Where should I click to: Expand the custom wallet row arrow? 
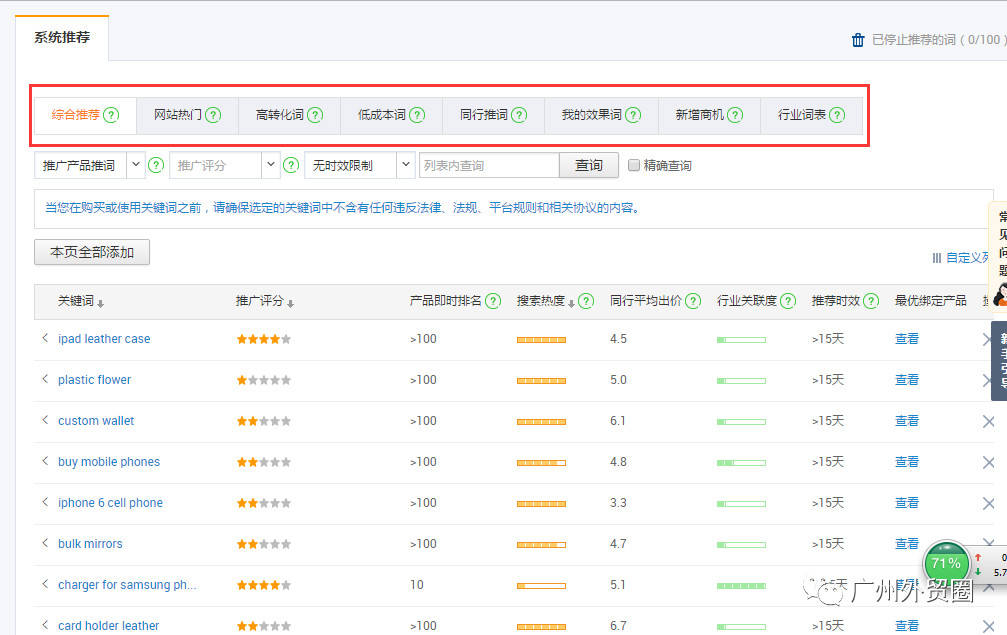(45, 420)
